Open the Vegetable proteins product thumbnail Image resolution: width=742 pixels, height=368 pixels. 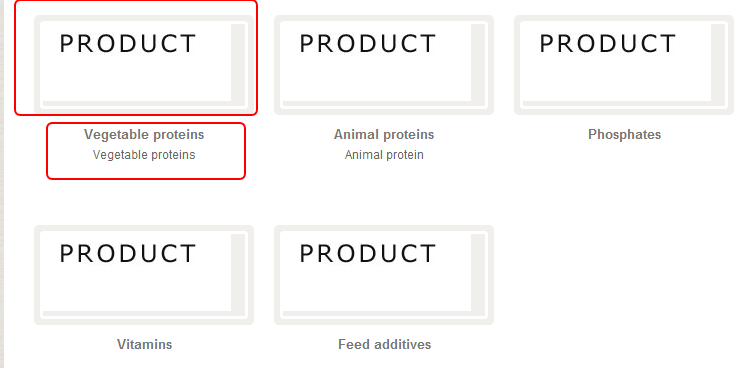[144, 65]
